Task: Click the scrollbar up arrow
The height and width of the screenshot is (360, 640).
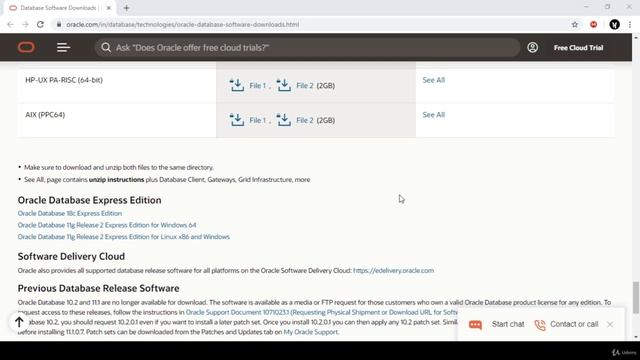Action: (x=636, y=38)
